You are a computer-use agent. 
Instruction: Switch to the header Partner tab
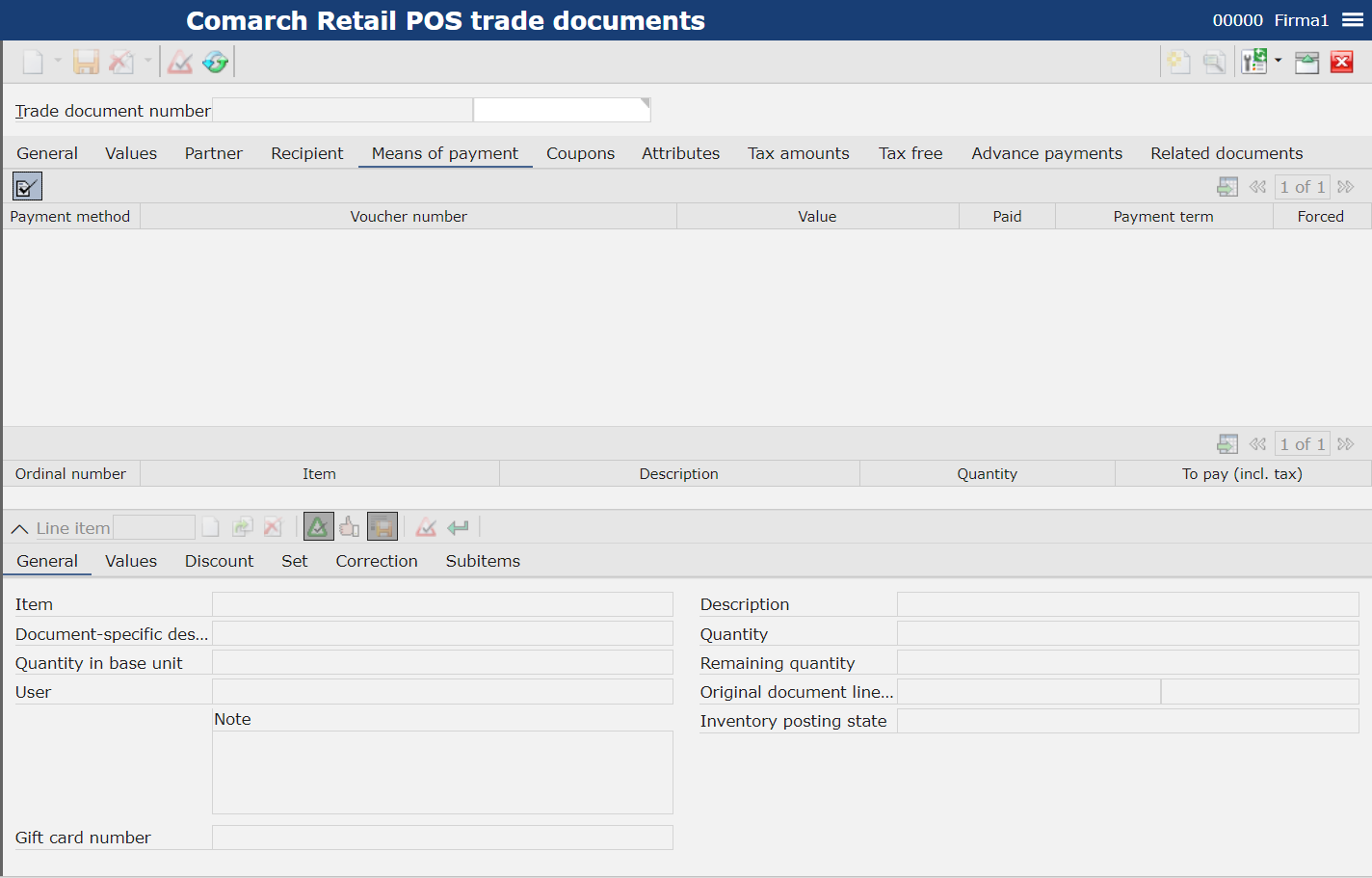click(x=214, y=153)
